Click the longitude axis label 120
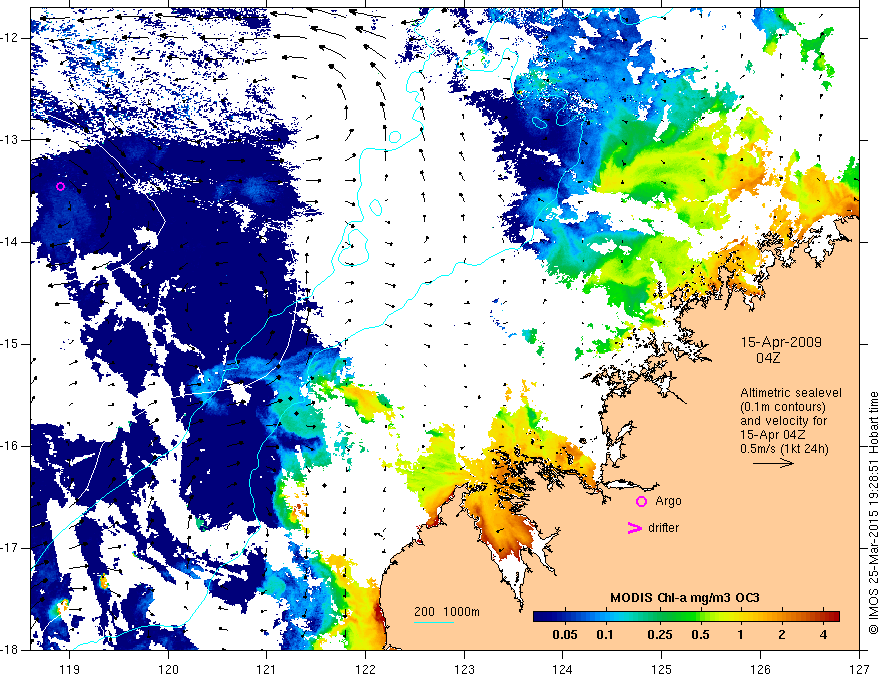 (168, 669)
